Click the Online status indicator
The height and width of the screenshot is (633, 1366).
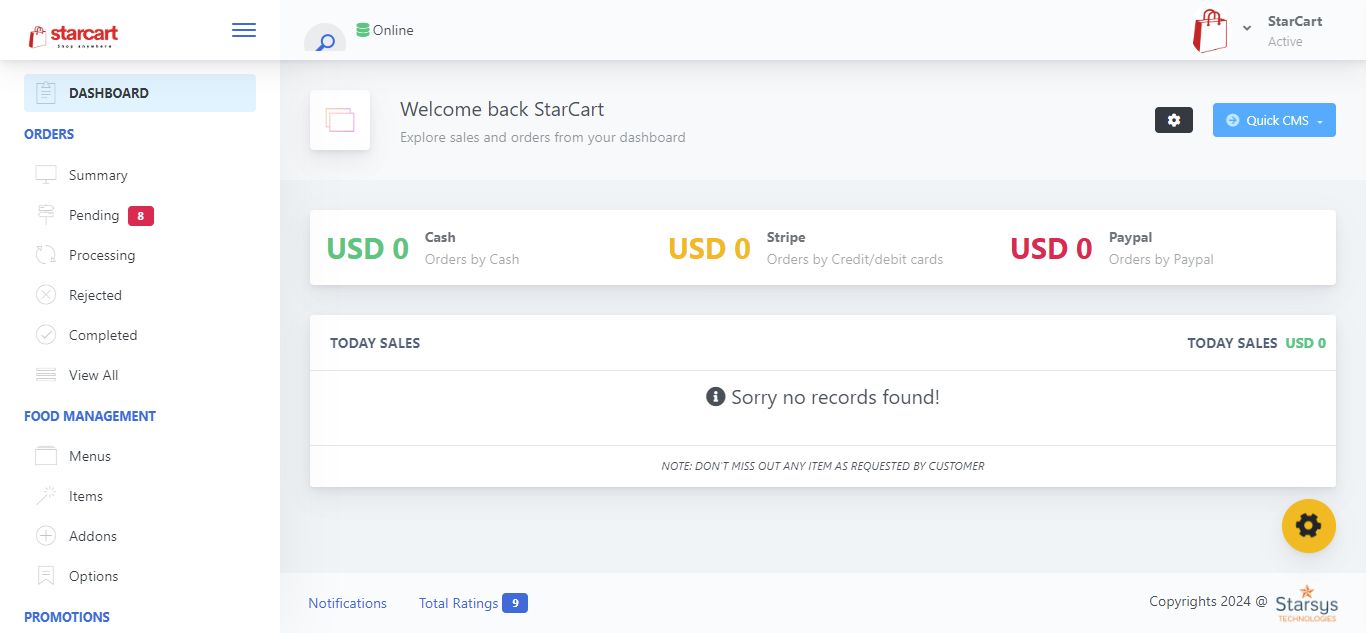tap(385, 30)
